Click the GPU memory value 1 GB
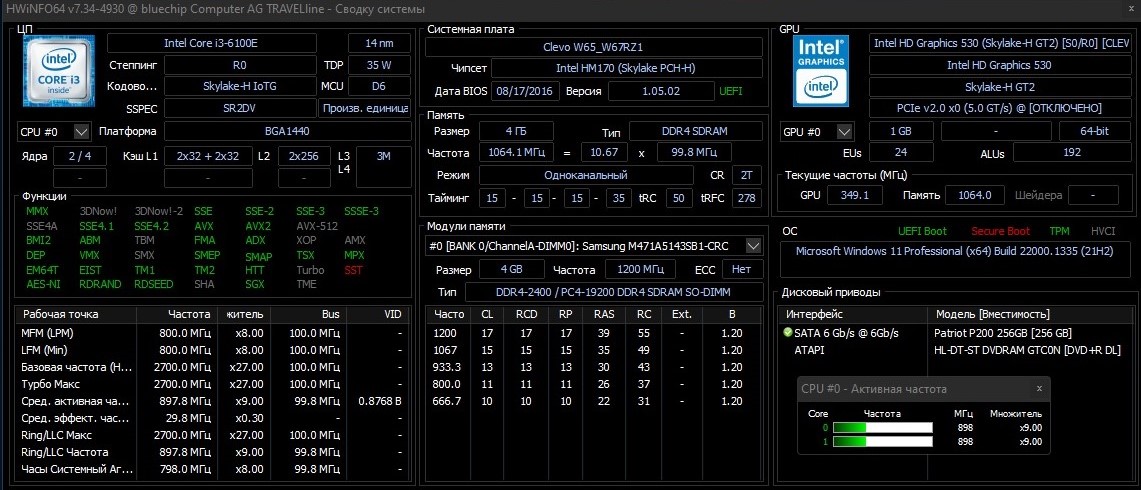The image size is (1141, 490). pyautogui.click(x=903, y=132)
